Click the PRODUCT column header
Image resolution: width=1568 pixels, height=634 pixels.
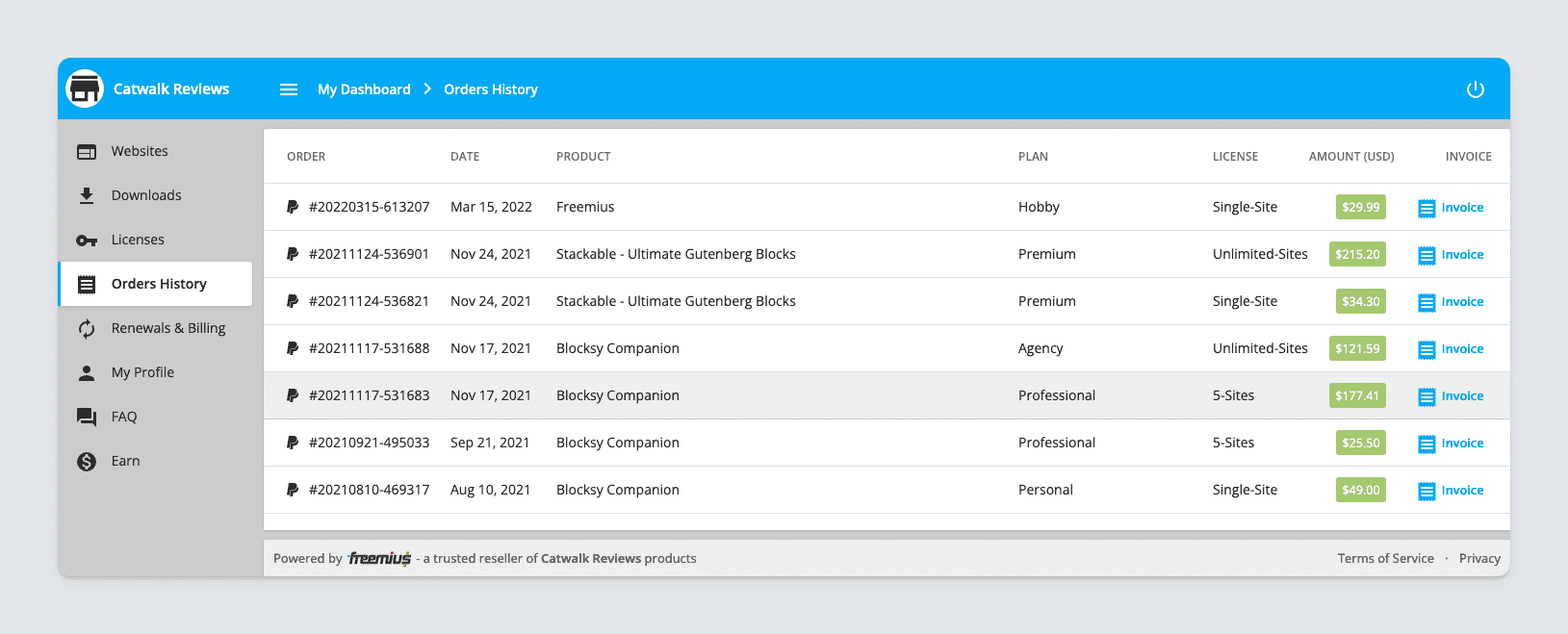pos(583,156)
